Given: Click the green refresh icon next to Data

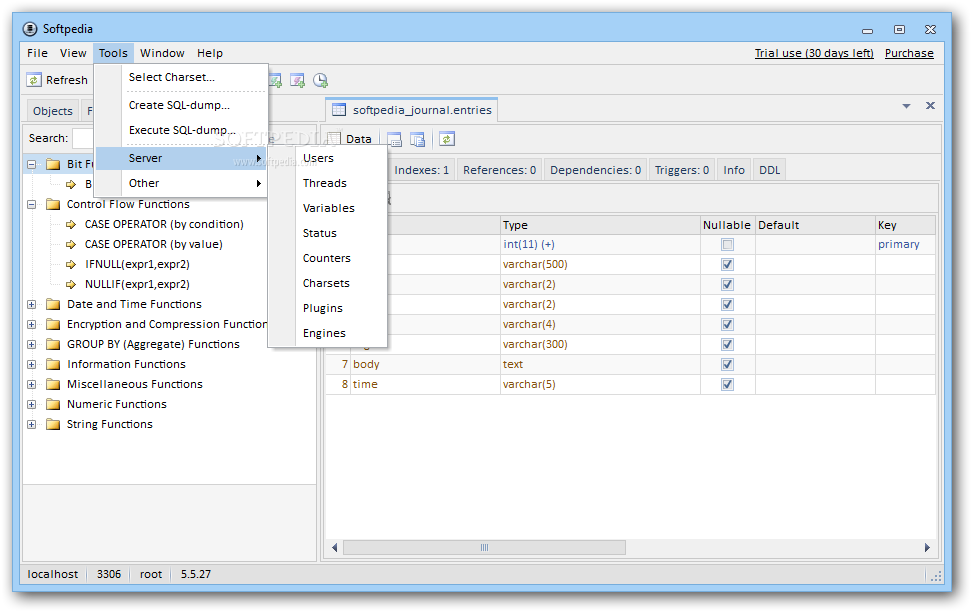Looking at the screenshot, I should coord(446,139).
